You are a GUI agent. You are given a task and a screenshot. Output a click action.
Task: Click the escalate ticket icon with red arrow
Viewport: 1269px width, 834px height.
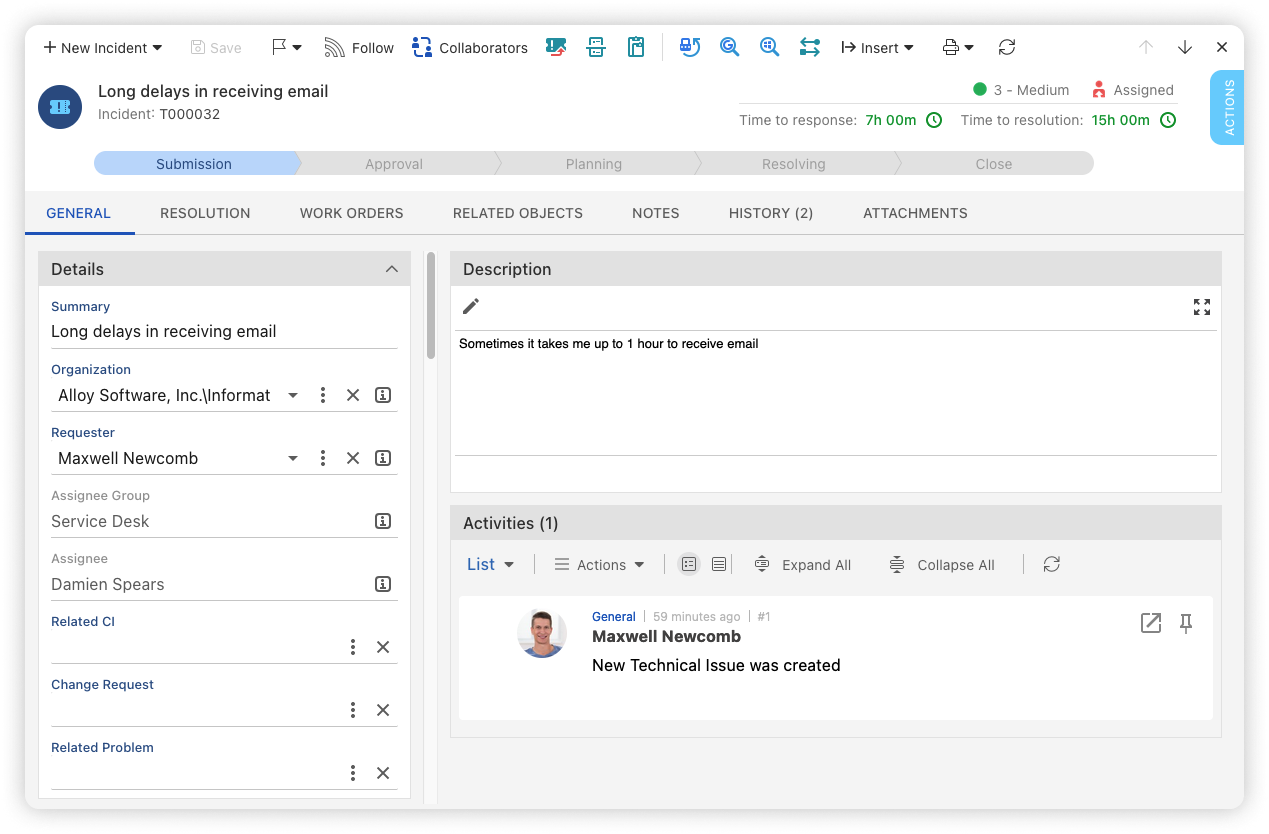pos(556,47)
